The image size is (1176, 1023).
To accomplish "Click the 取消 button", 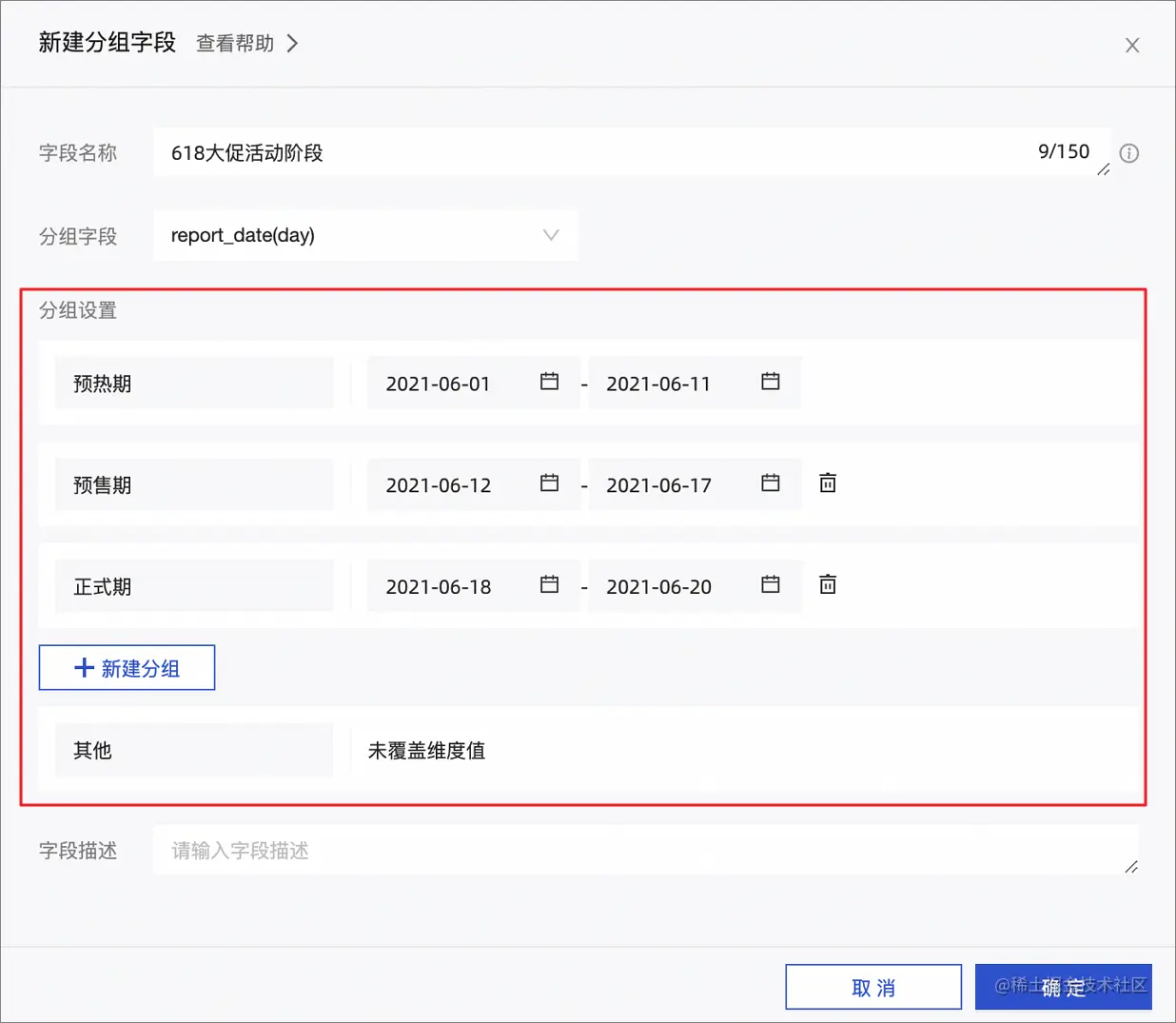I will pyautogui.click(x=873, y=988).
